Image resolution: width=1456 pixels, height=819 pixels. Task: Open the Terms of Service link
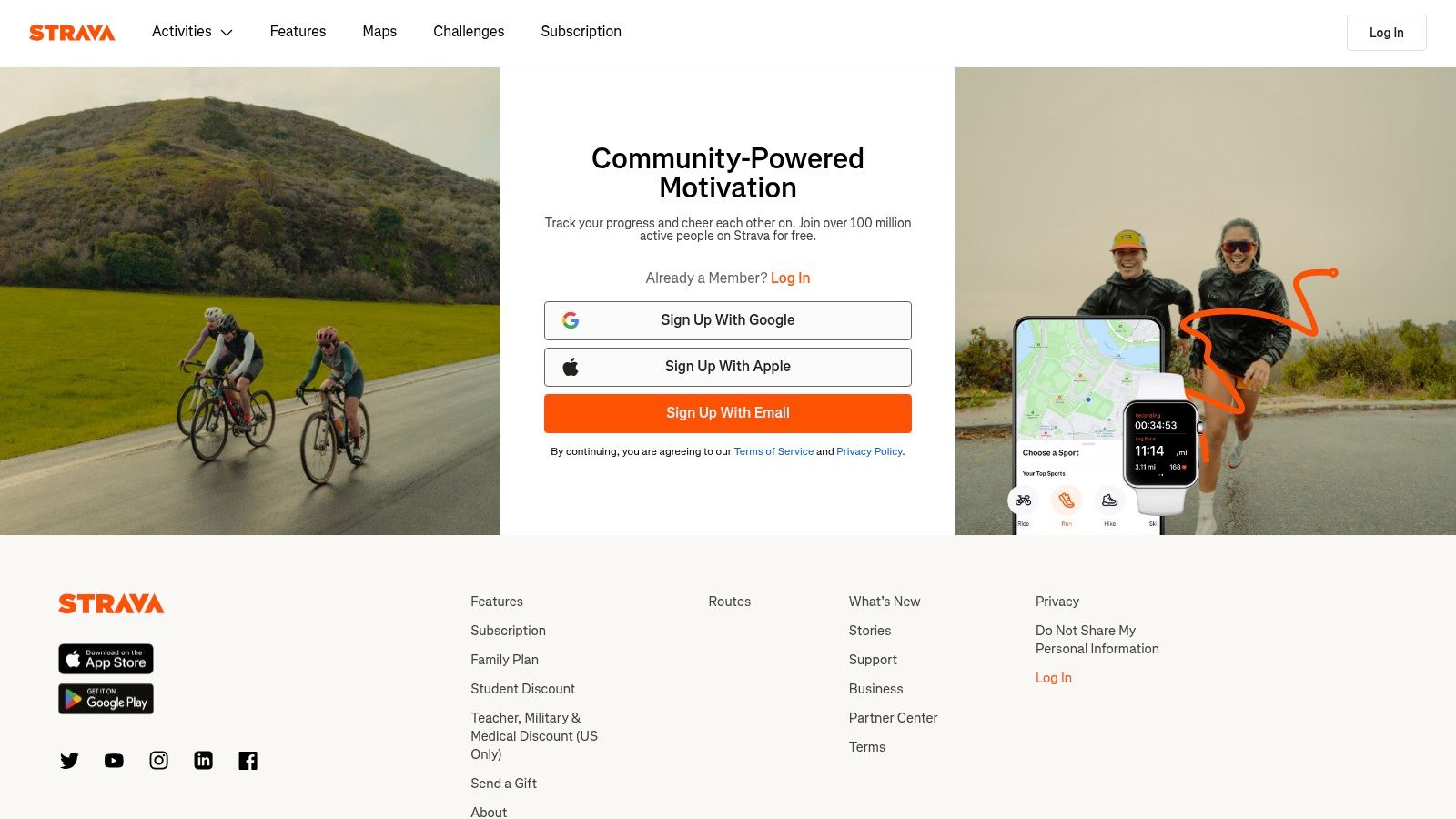pyautogui.click(x=773, y=451)
